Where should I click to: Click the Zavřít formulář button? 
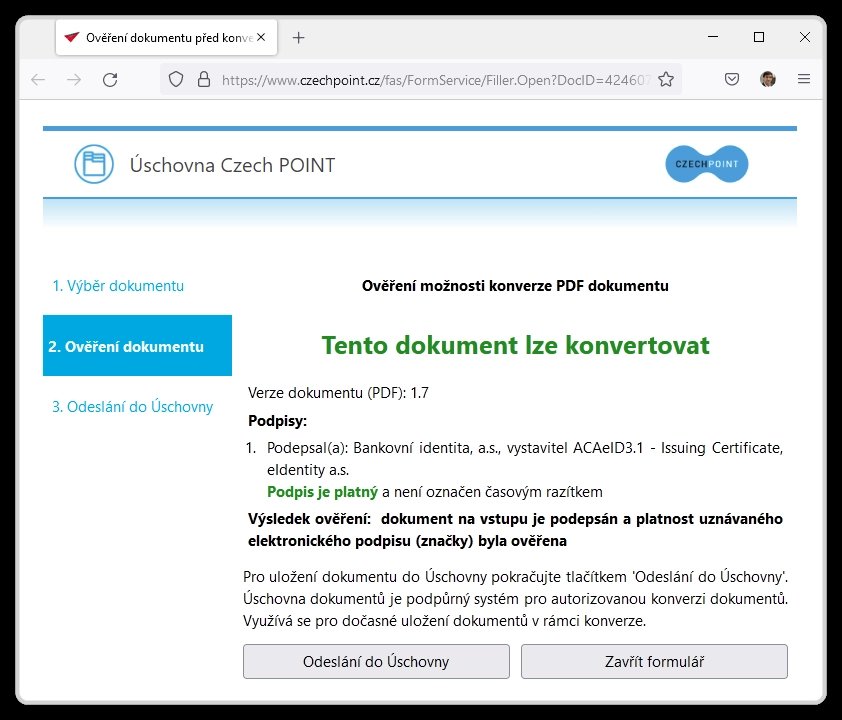click(x=654, y=661)
